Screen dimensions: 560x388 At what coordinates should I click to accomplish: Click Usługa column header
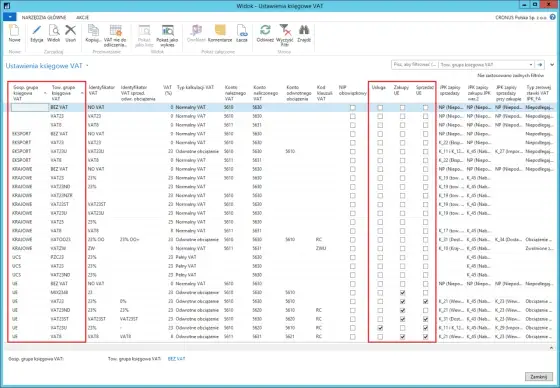[x=378, y=87]
